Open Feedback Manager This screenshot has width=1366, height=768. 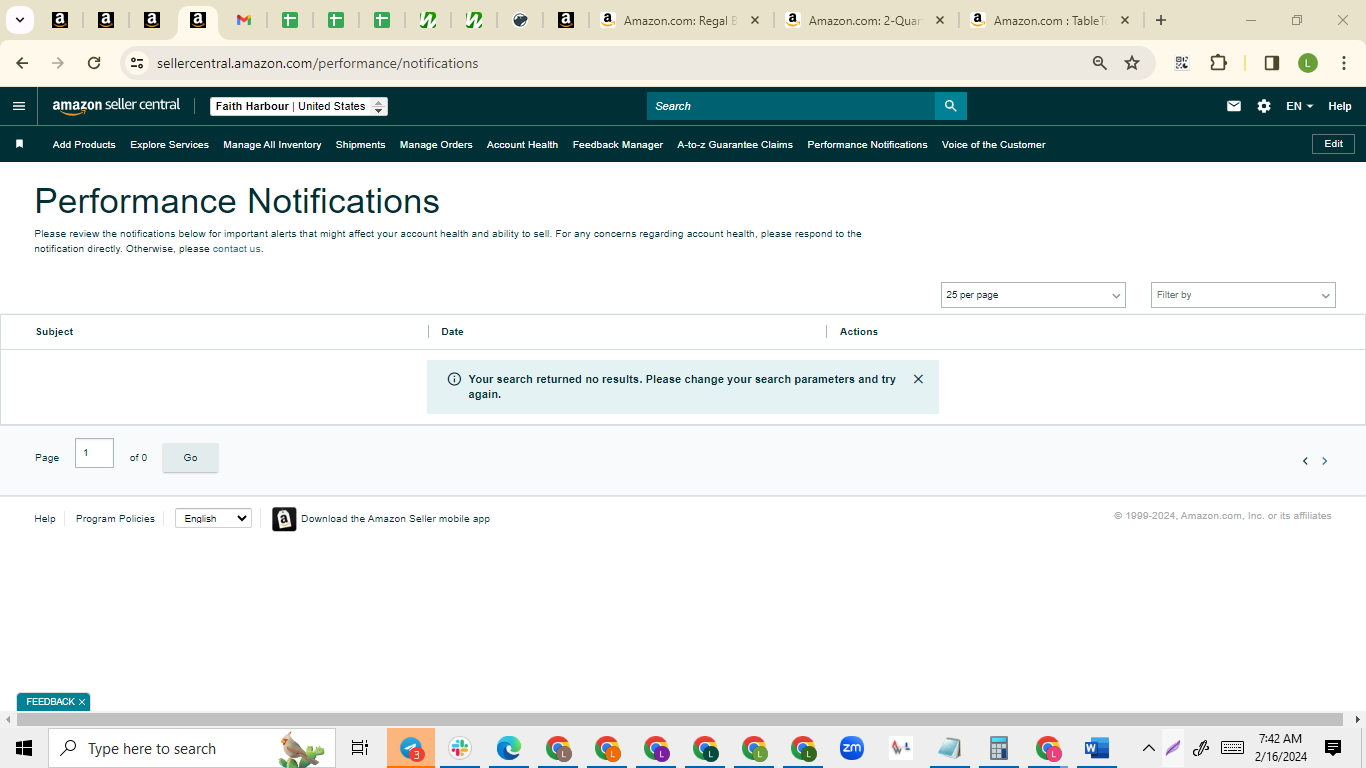(x=618, y=145)
